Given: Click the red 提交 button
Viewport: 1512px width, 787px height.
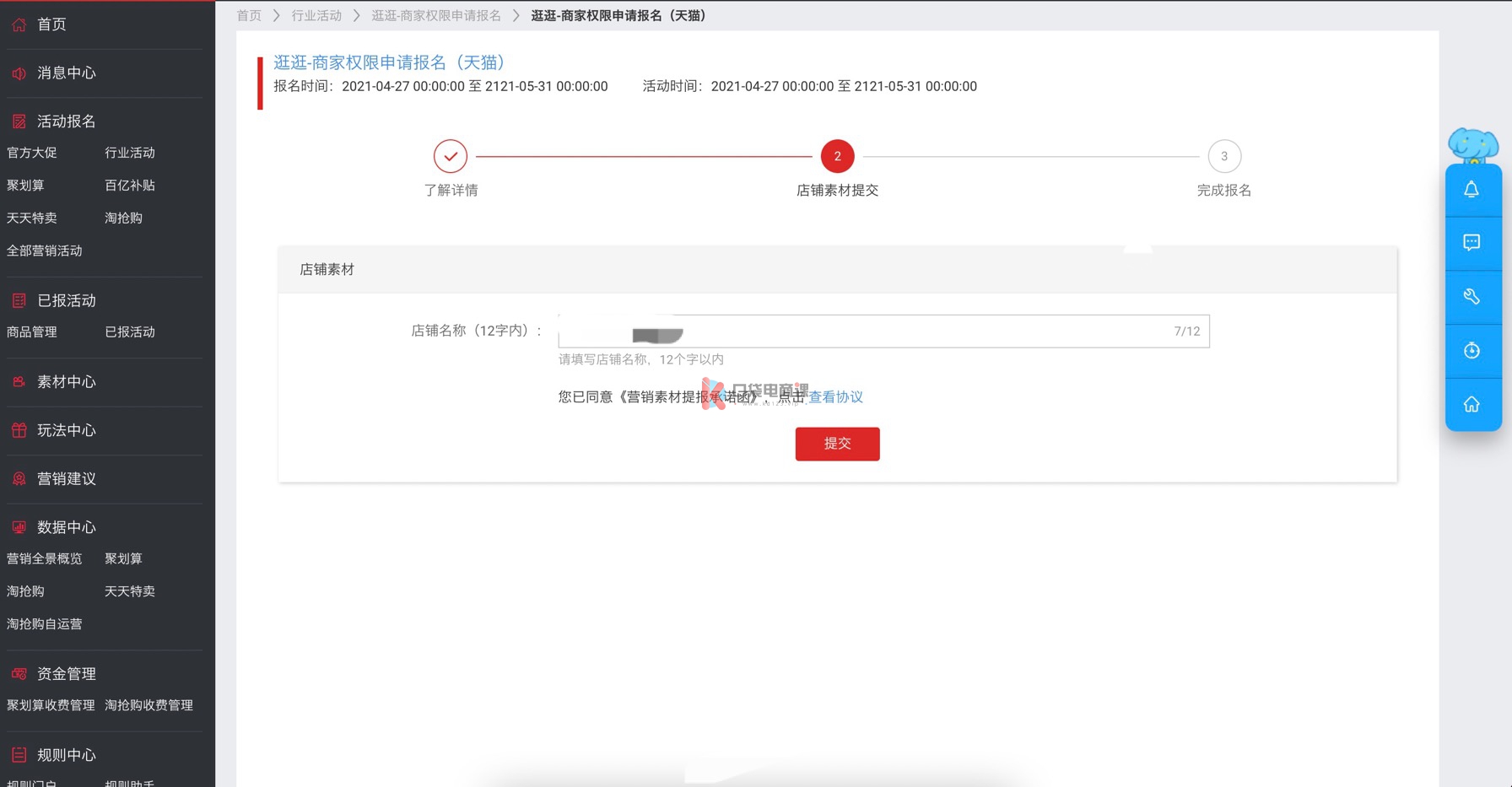Looking at the screenshot, I should 837,444.
